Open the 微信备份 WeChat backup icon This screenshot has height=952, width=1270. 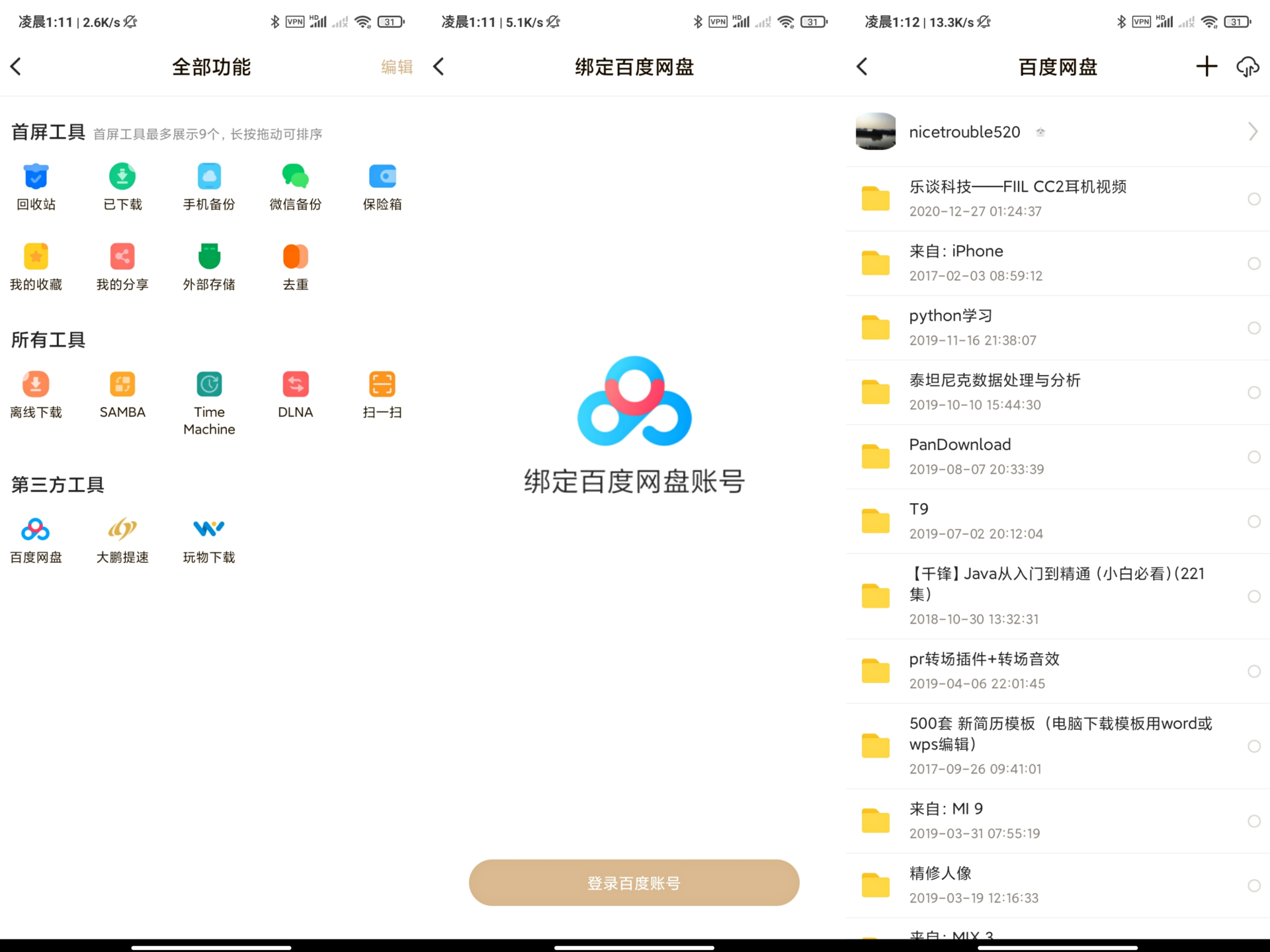point(295,177)
